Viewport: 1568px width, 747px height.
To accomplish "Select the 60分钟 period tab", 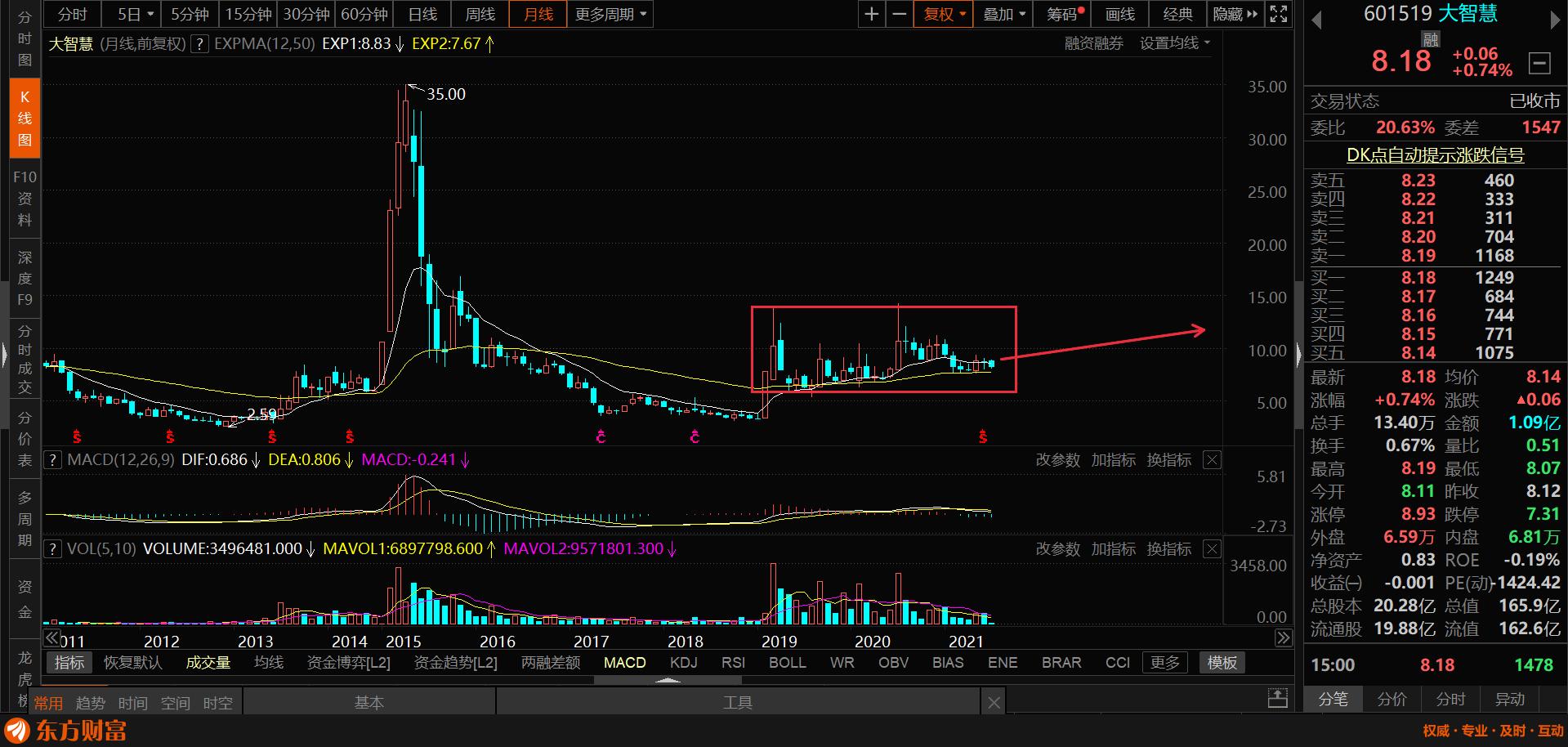I will [364, 14].
